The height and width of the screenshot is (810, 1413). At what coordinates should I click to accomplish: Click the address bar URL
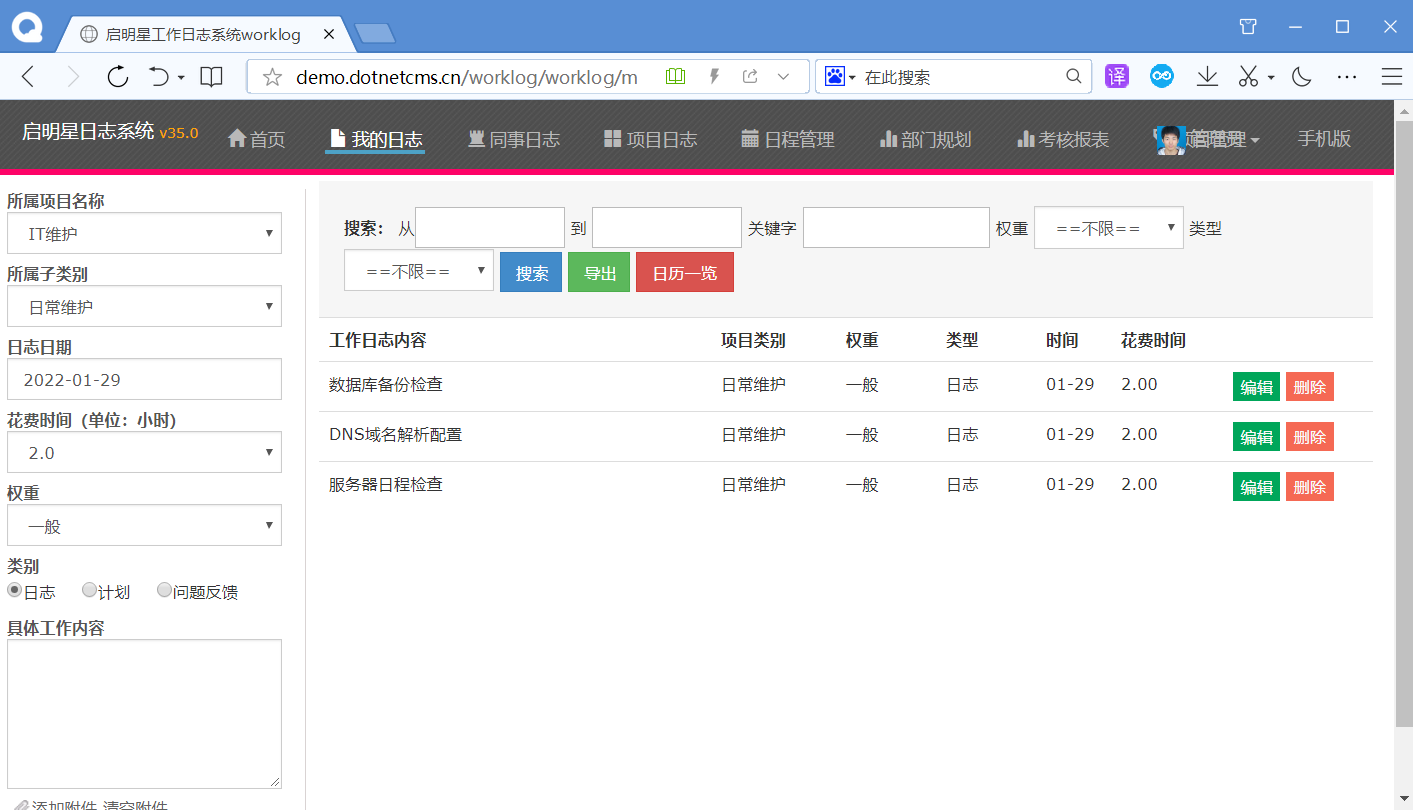467,77
